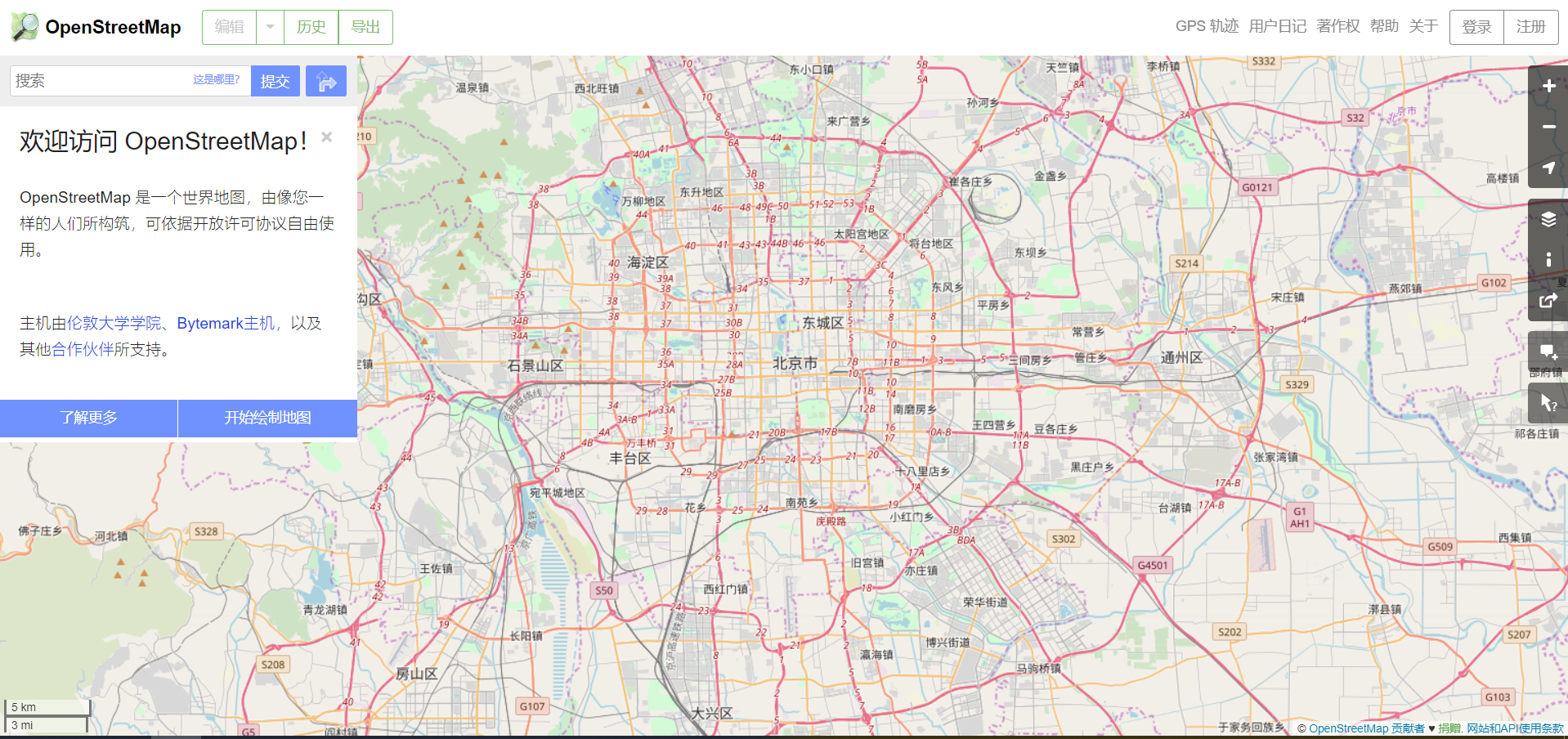Image resolution: width=1568 pixels, height=739 pixels.
Task: Open the 用户日记 user diaries page
Action: 1278,25
